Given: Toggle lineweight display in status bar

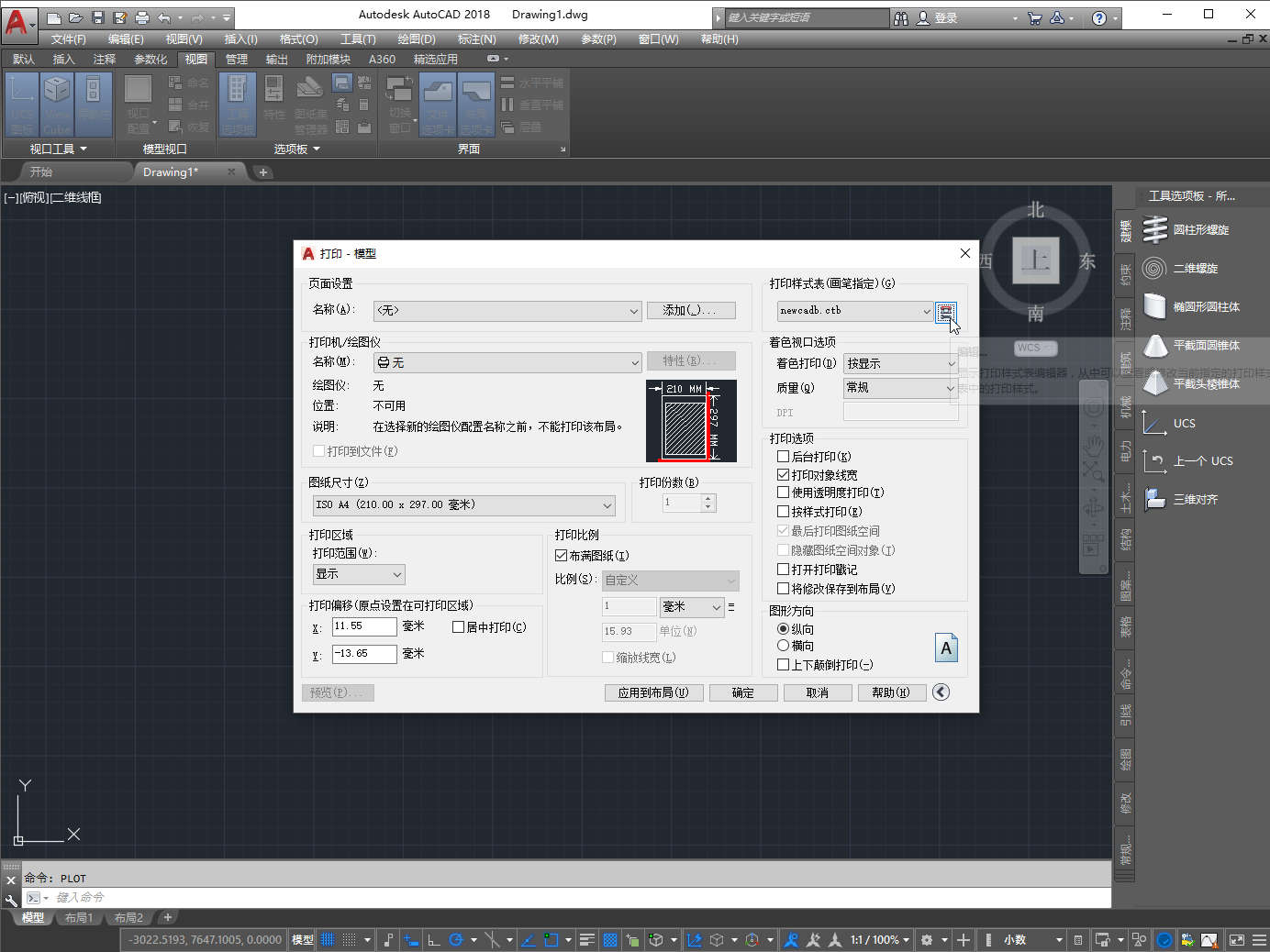Looking at the screenshot, I should pos(586,940).
